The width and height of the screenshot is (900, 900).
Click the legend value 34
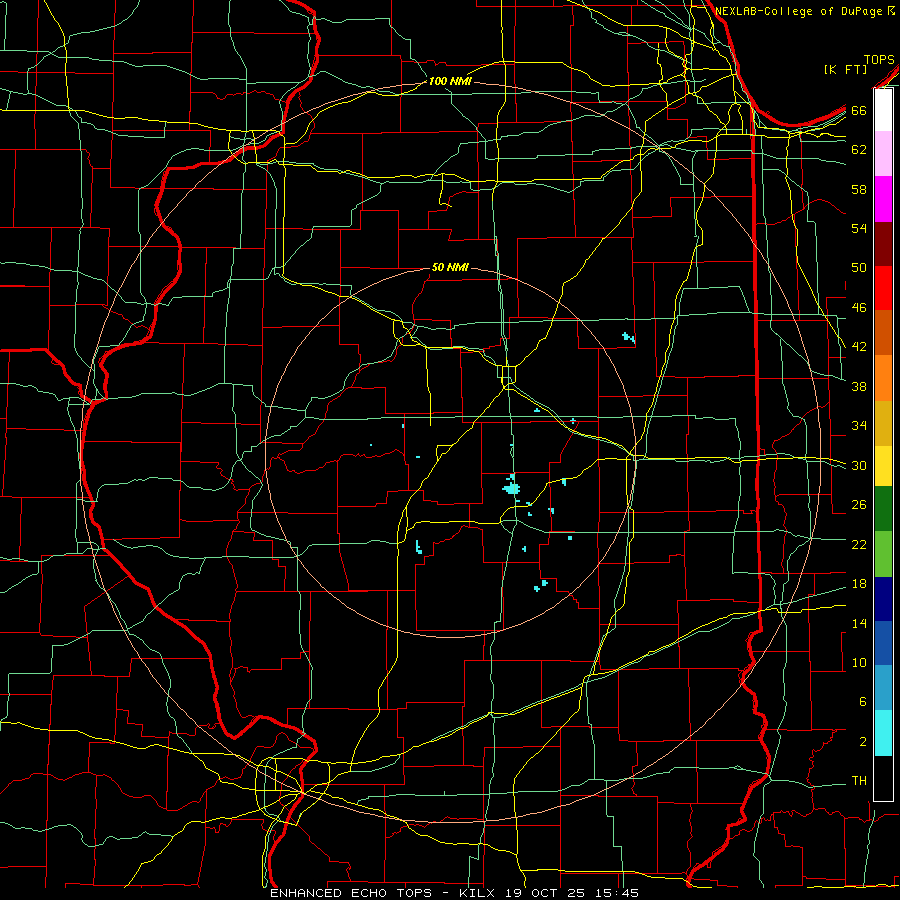click(x=859, y=425)
